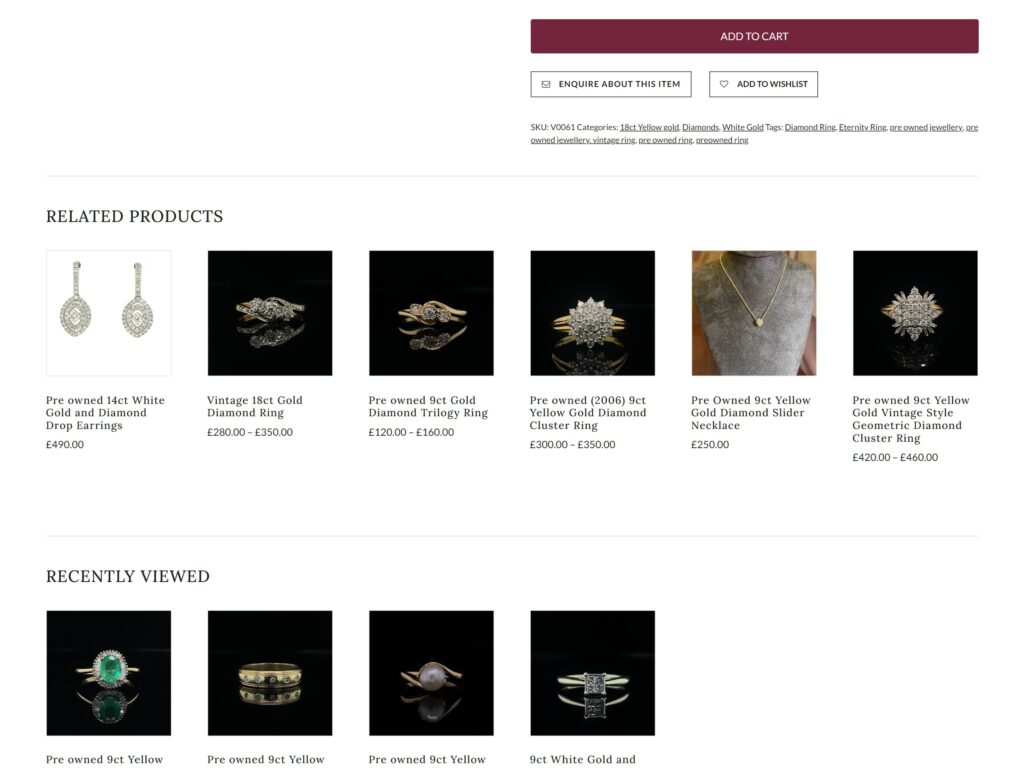Viewport: 1024px width, 768px height.
Task: Click the Pre Owned Diamond Slider Necklace title
Action: click(750, 413)
